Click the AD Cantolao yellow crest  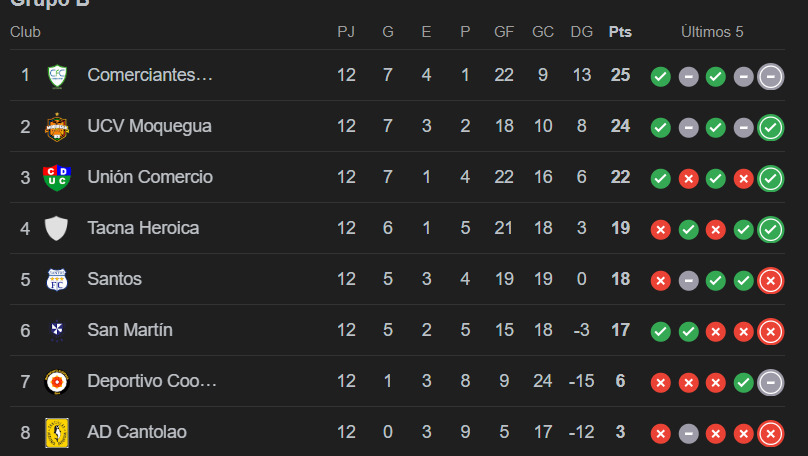(x=57, y=433)
